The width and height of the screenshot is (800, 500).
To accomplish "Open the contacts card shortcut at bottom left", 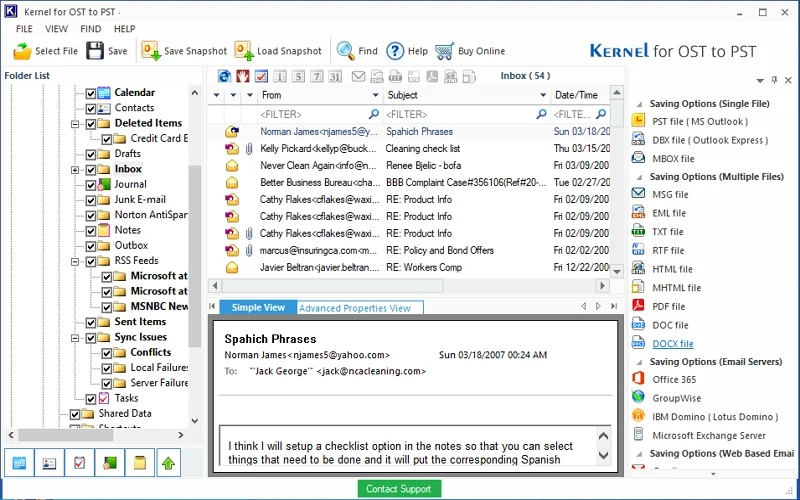I will [49, 463].
